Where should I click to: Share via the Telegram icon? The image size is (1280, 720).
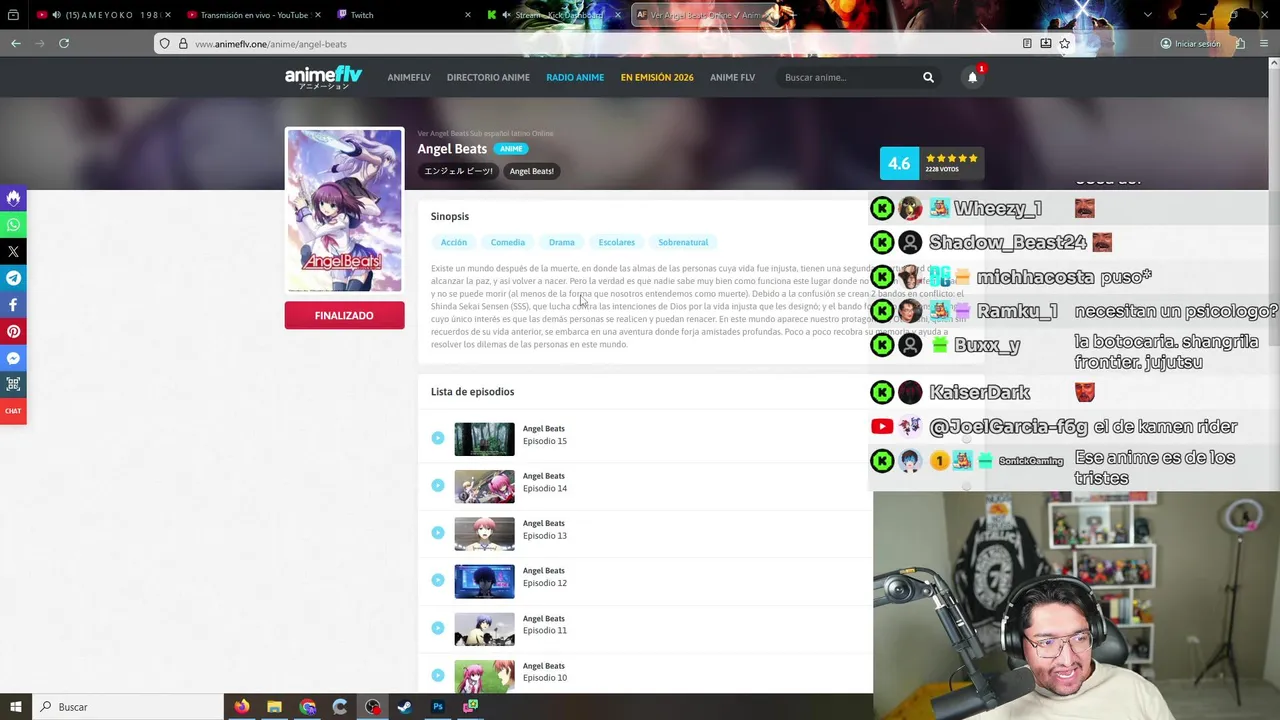pos(13,278)
